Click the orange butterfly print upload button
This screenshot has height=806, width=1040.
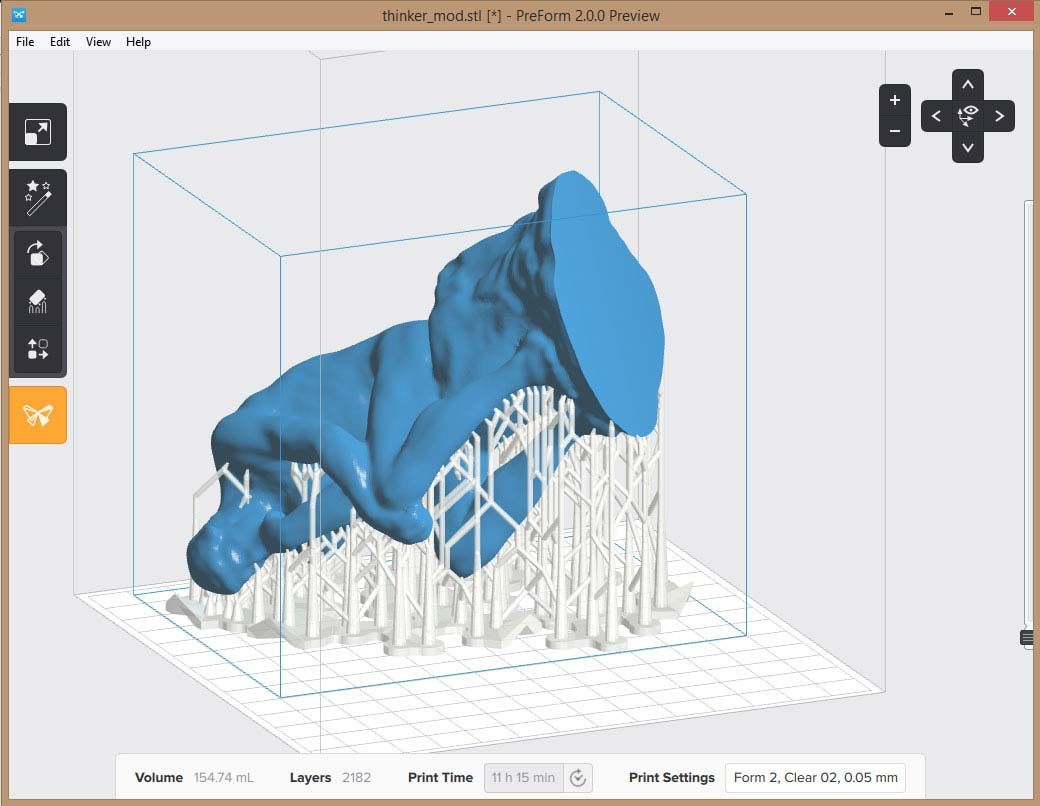[x=37, y=414]
